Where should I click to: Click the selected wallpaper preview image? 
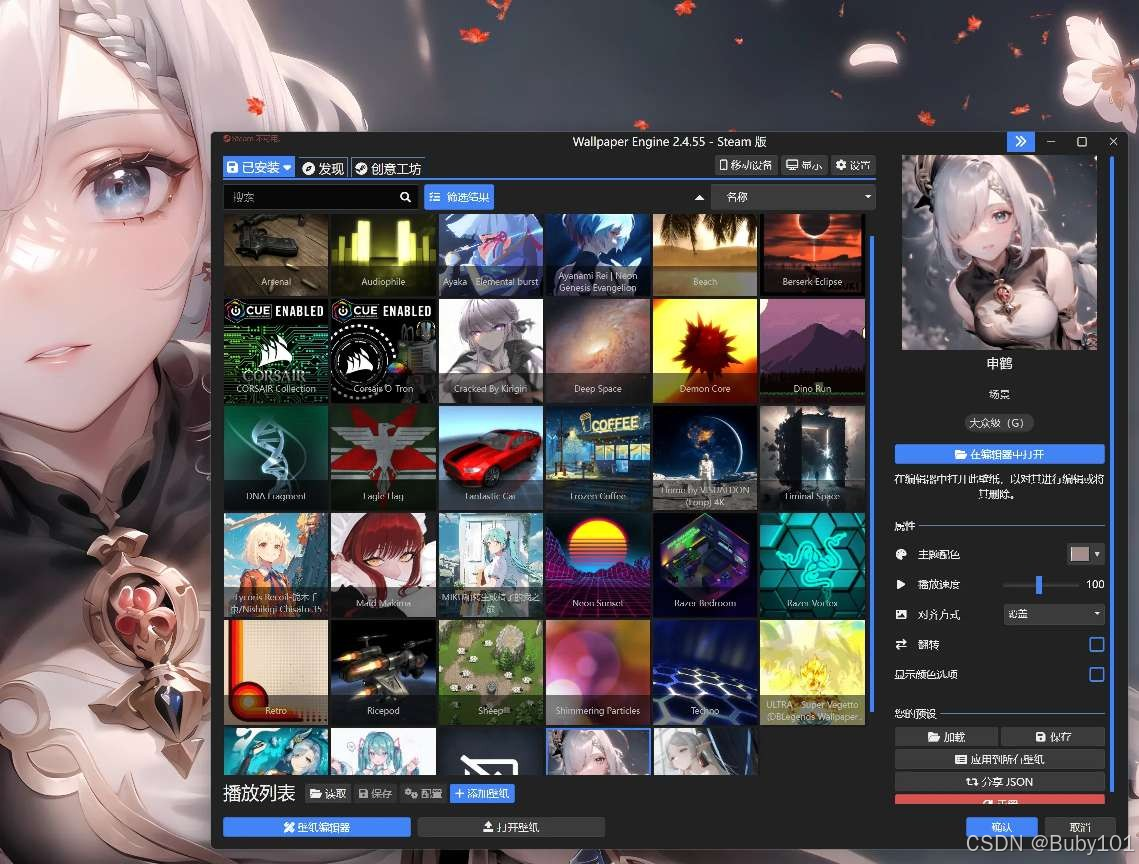1000,252
